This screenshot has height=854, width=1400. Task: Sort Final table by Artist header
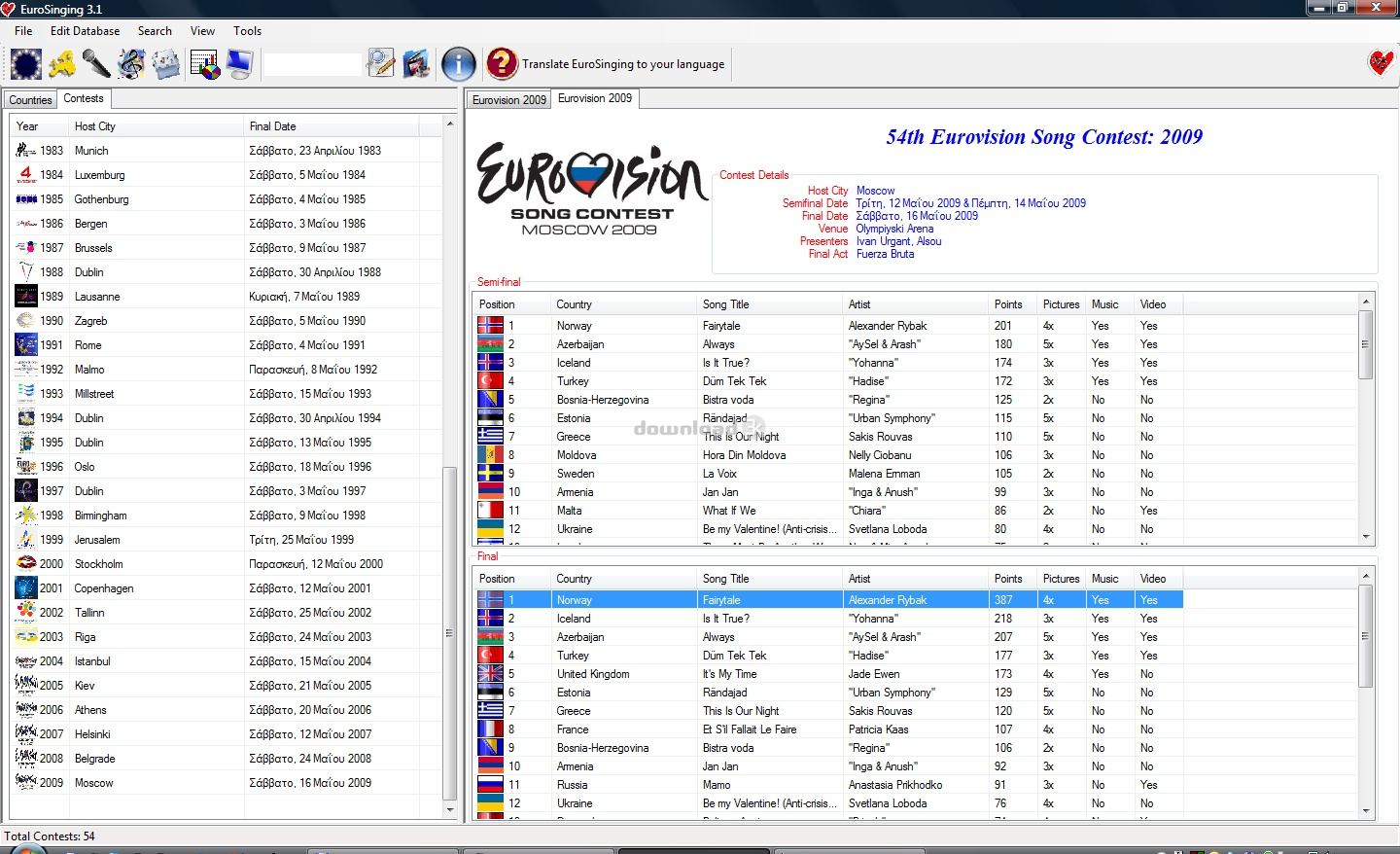point(915,579)
